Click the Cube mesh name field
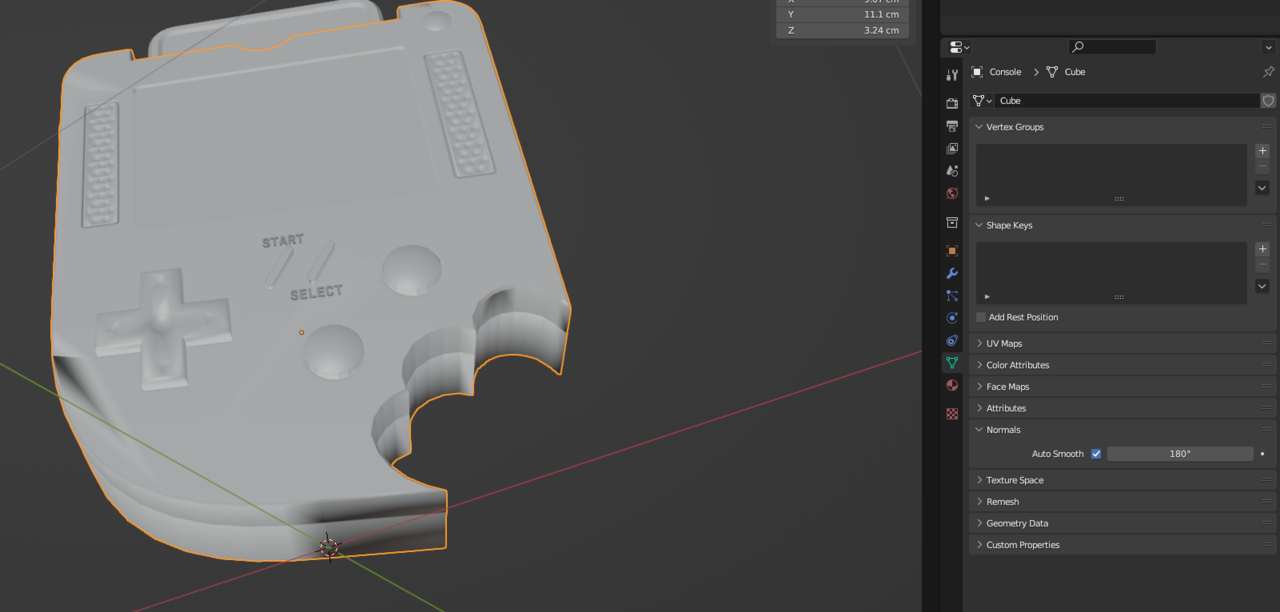 click(x=1127, y=101)
